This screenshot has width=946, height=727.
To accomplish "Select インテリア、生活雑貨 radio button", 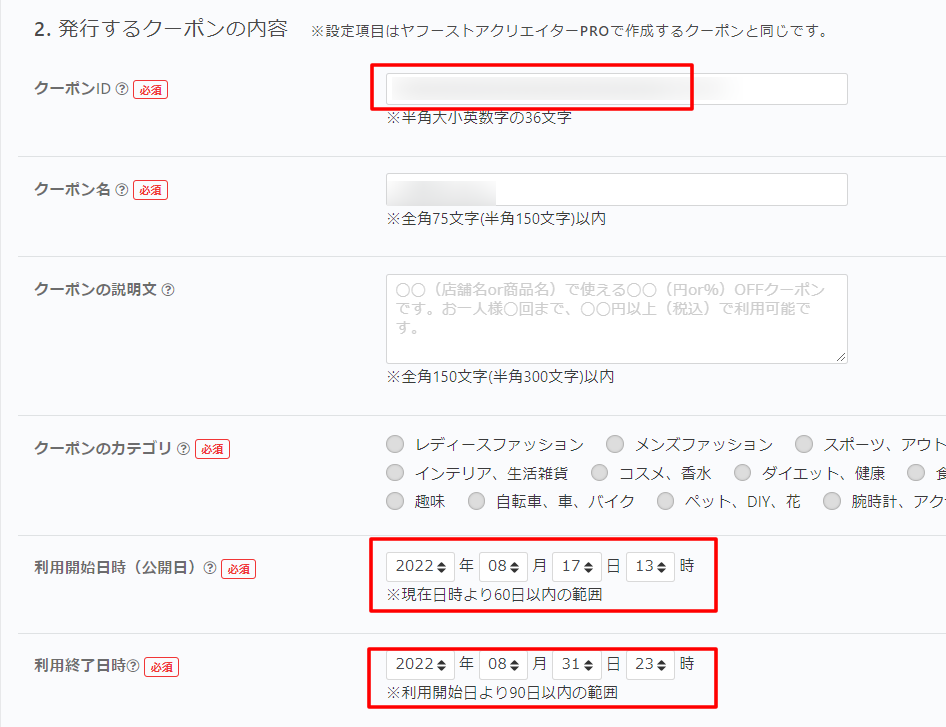I will 395,473.
